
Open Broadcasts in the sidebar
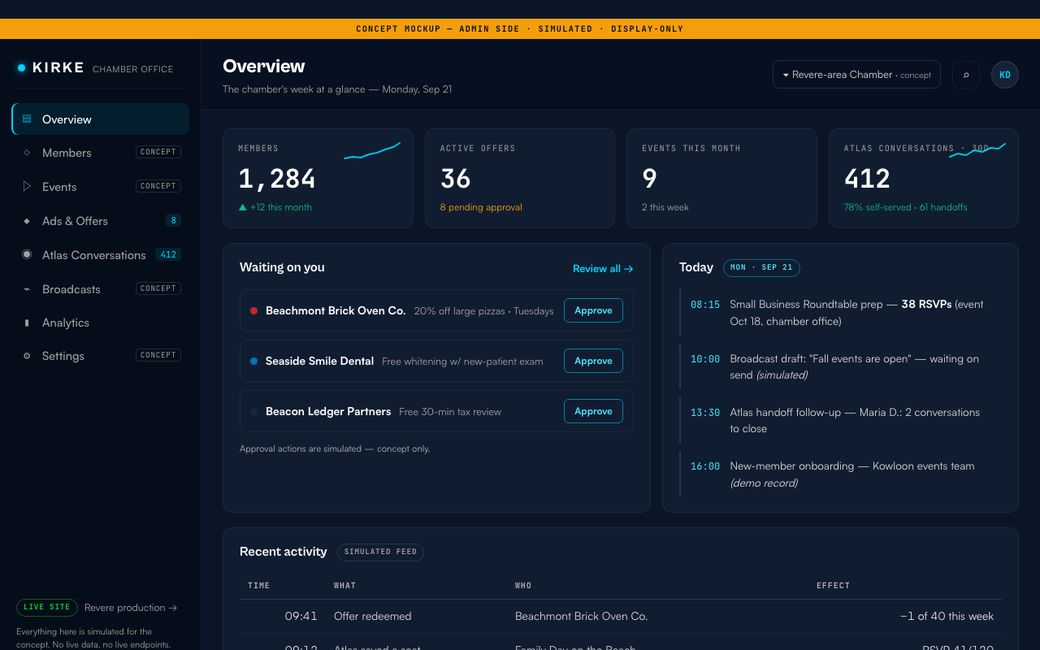(x=100, y=289)
